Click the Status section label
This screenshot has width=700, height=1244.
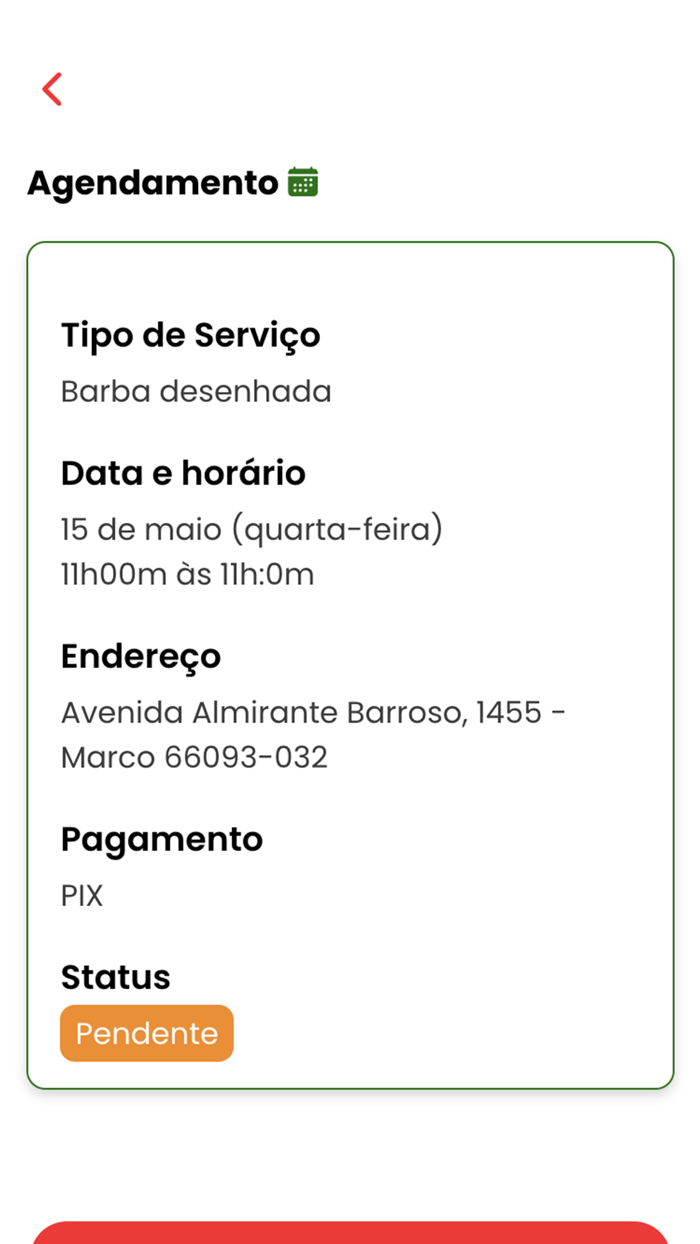tap(115, 977)
